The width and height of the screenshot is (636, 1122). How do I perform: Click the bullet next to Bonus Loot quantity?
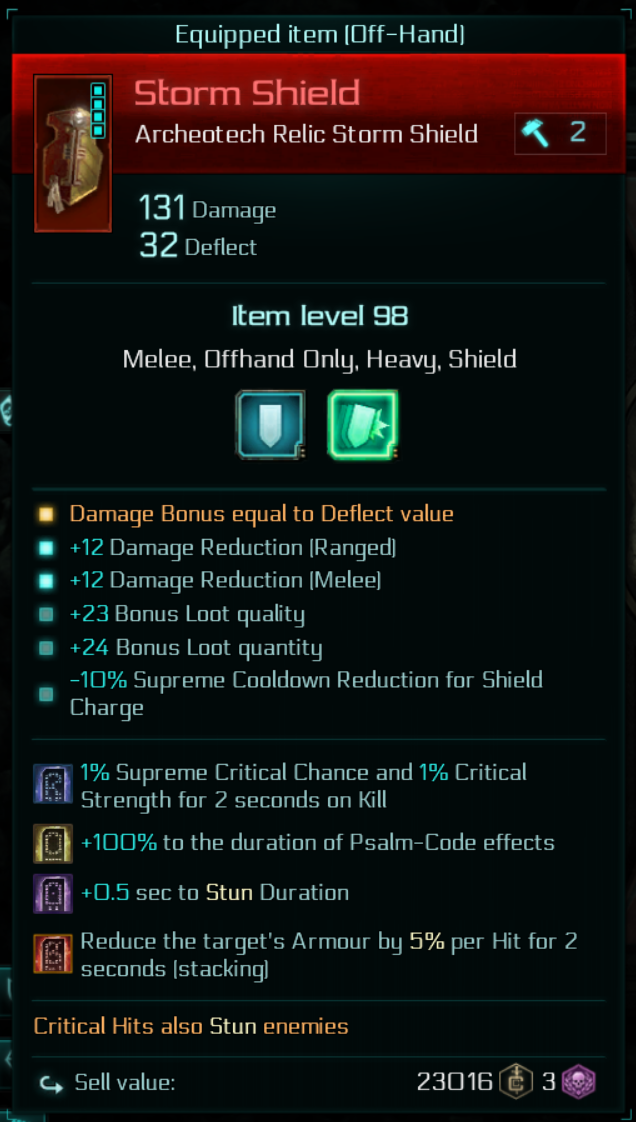[46, 648]
